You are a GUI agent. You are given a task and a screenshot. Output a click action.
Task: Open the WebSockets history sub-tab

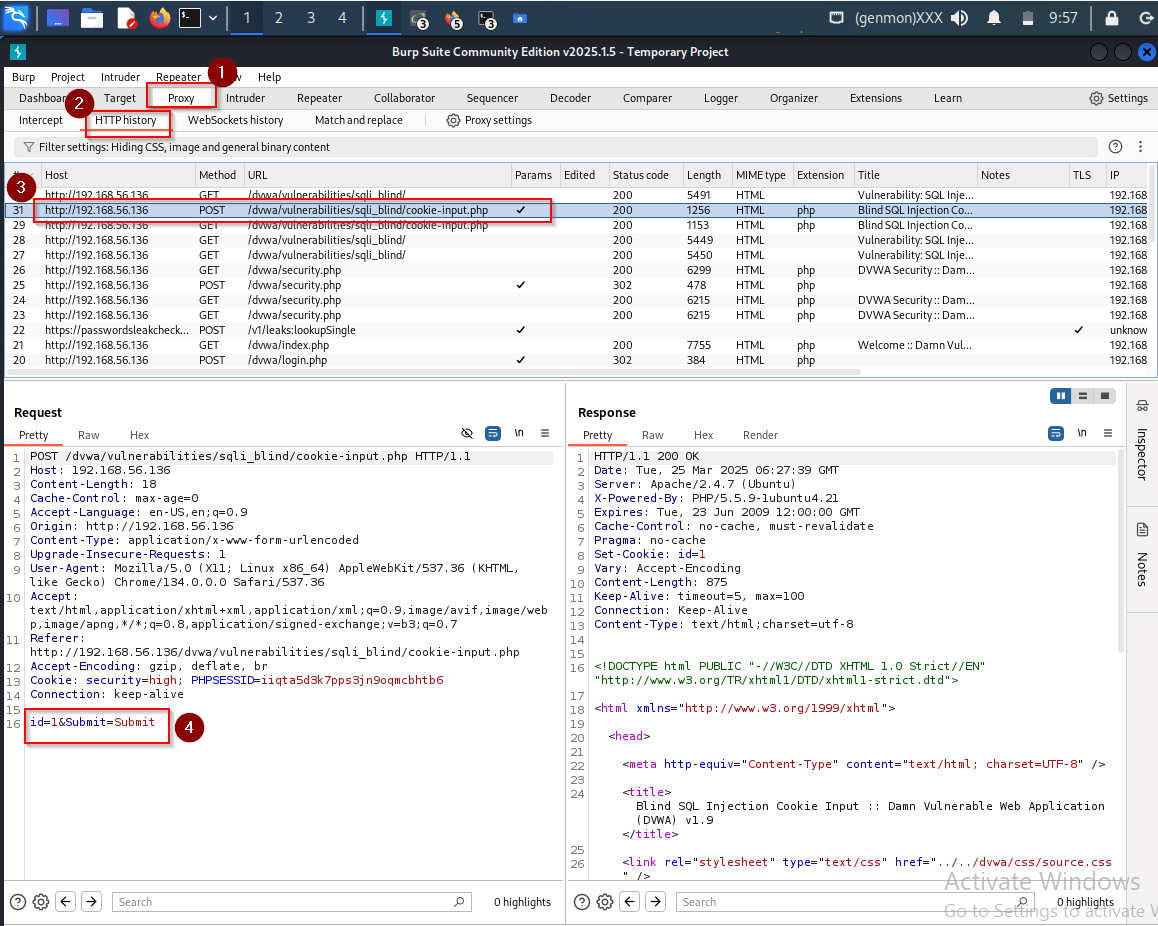pos(236,120)
